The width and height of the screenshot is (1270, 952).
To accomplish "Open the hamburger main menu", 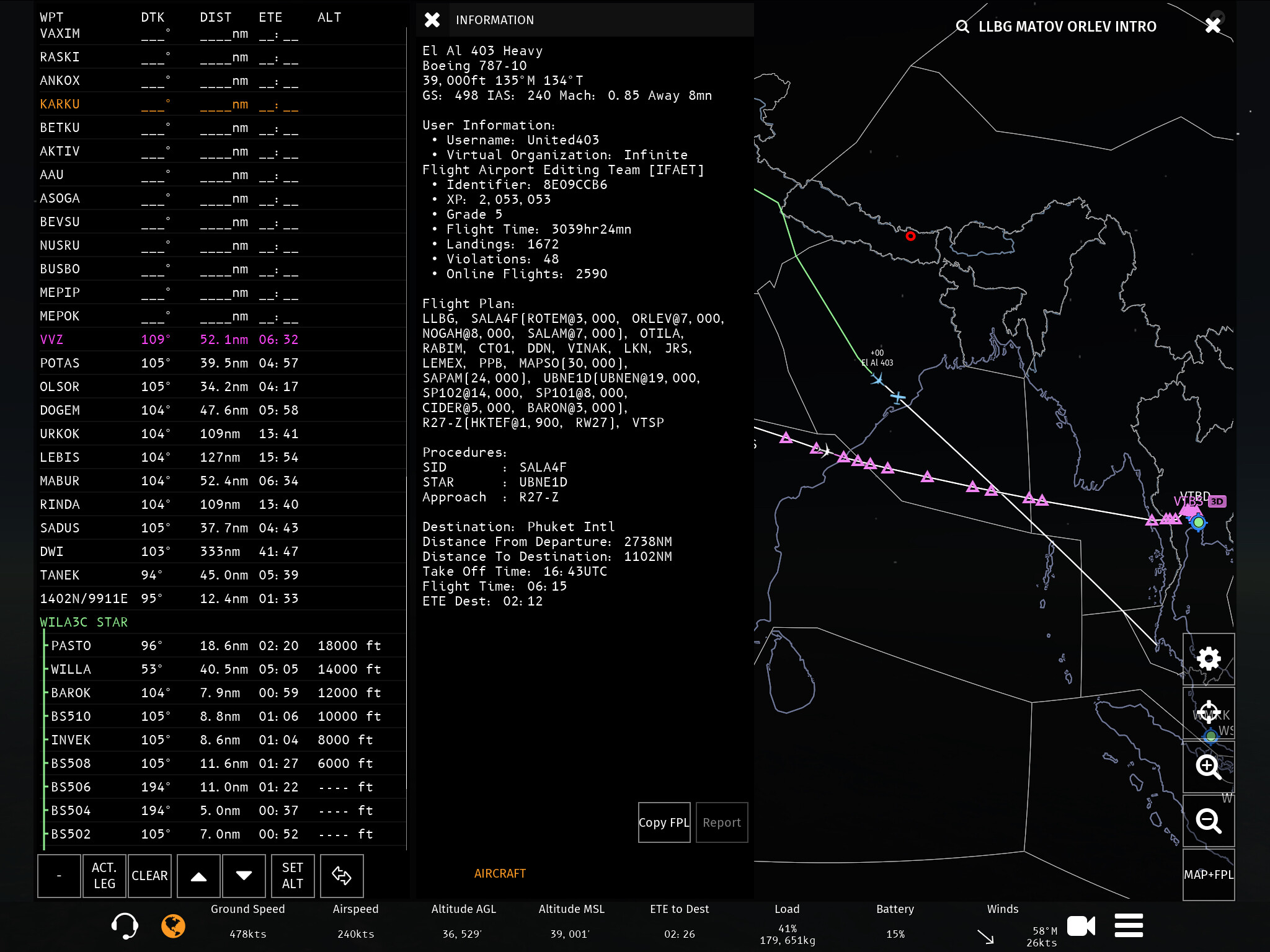I will pyautogui.click(x=1128, y=925).
